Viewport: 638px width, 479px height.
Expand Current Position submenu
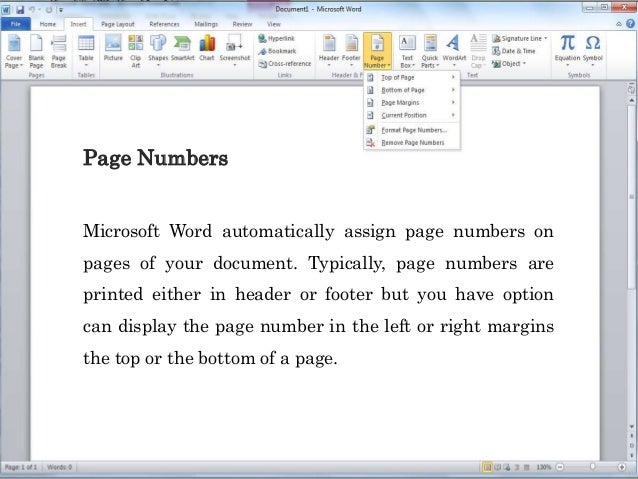pos(412,115)
